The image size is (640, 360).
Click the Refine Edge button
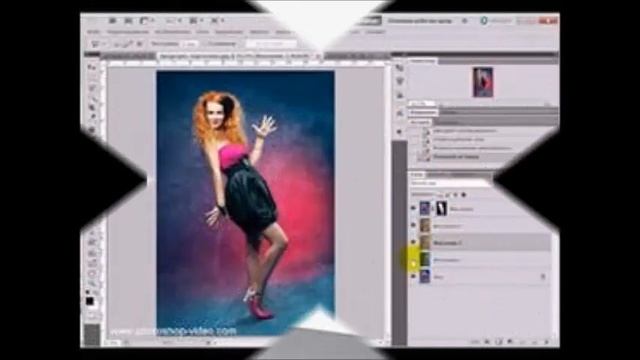(271, 44)
